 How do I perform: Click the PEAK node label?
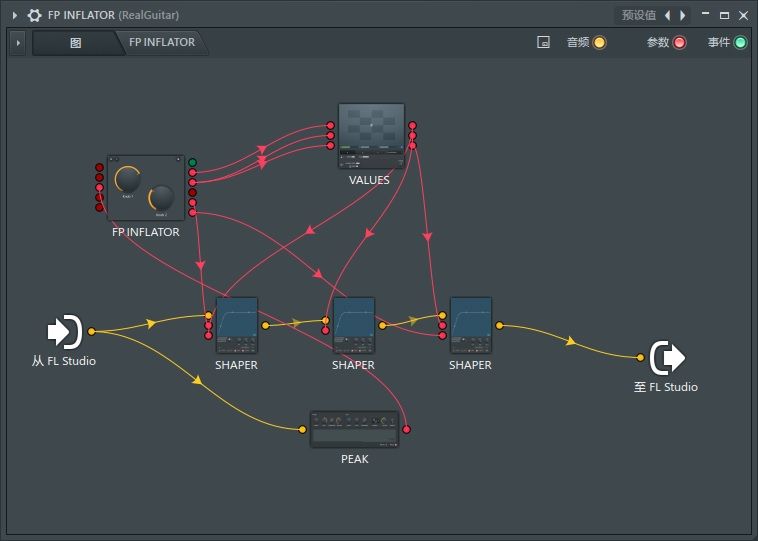click(355, 459)
